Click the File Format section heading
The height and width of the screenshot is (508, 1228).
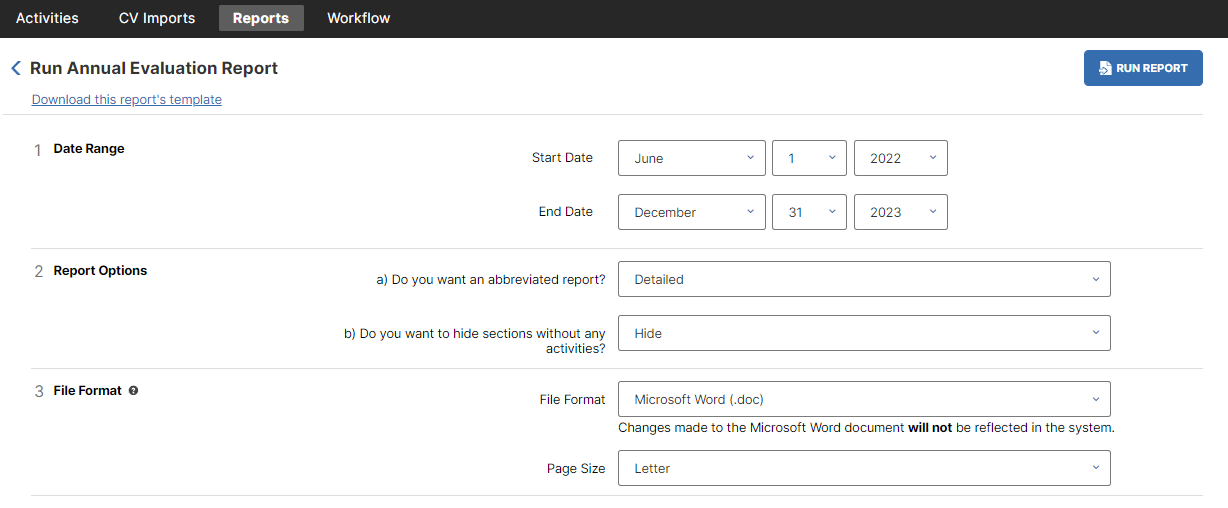coord(88,391)
